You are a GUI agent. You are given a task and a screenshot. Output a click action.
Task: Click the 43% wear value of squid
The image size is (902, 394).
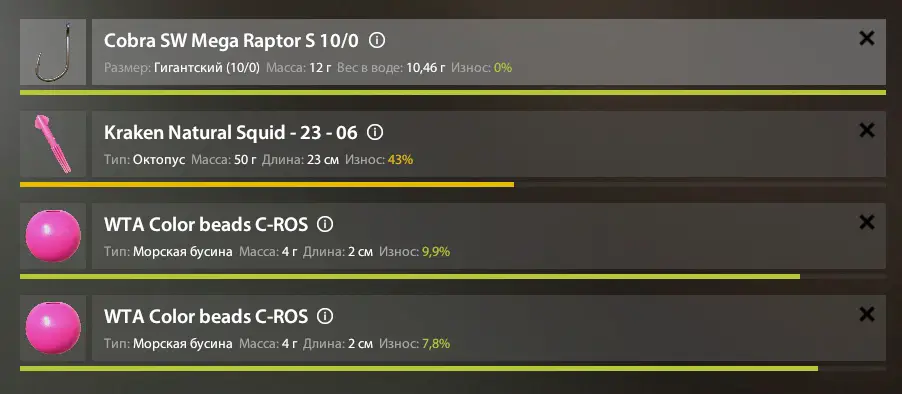pos(400,160)
